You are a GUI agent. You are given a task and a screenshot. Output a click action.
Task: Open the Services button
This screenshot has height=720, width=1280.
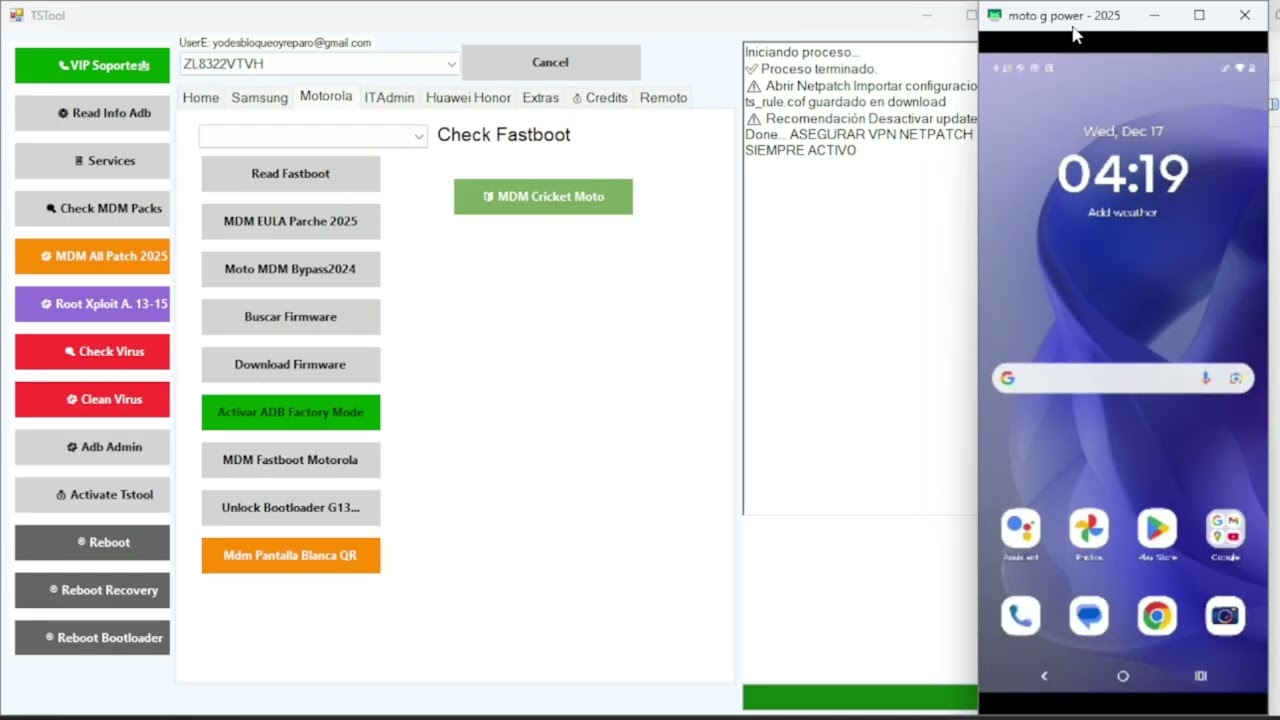[x=92, y=161]
